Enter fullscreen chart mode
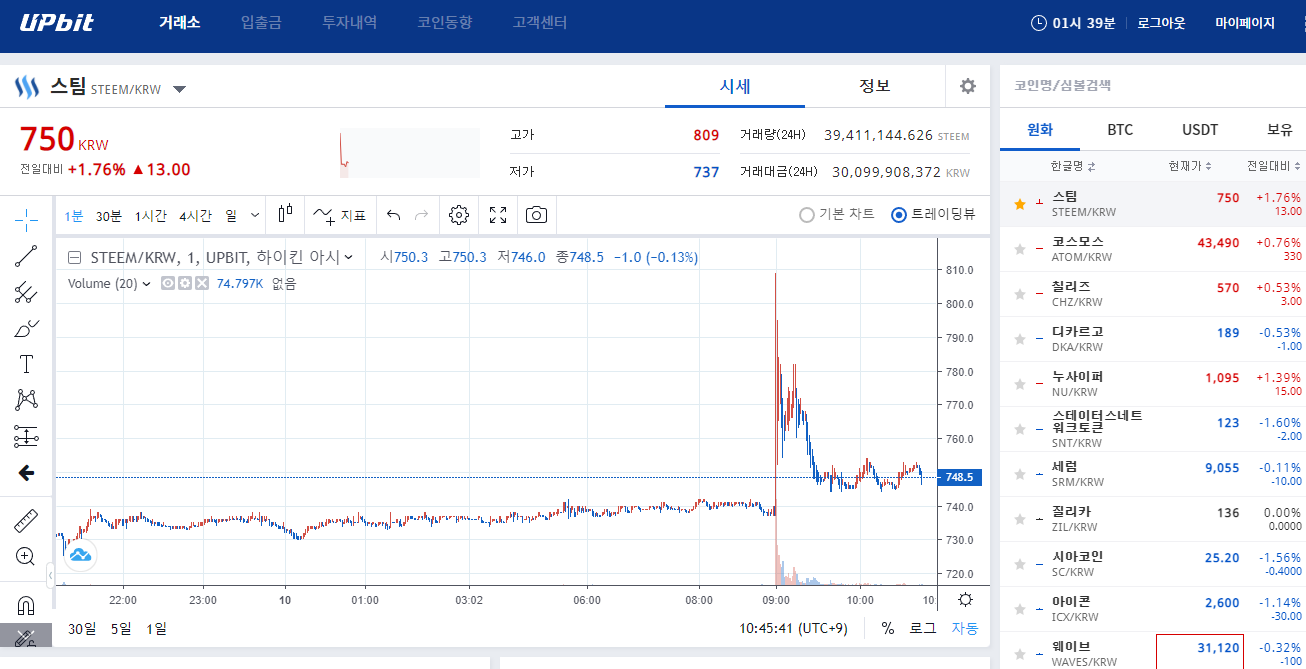The width and height of the screenshot is (1306, 669). [x=498, y=215]
